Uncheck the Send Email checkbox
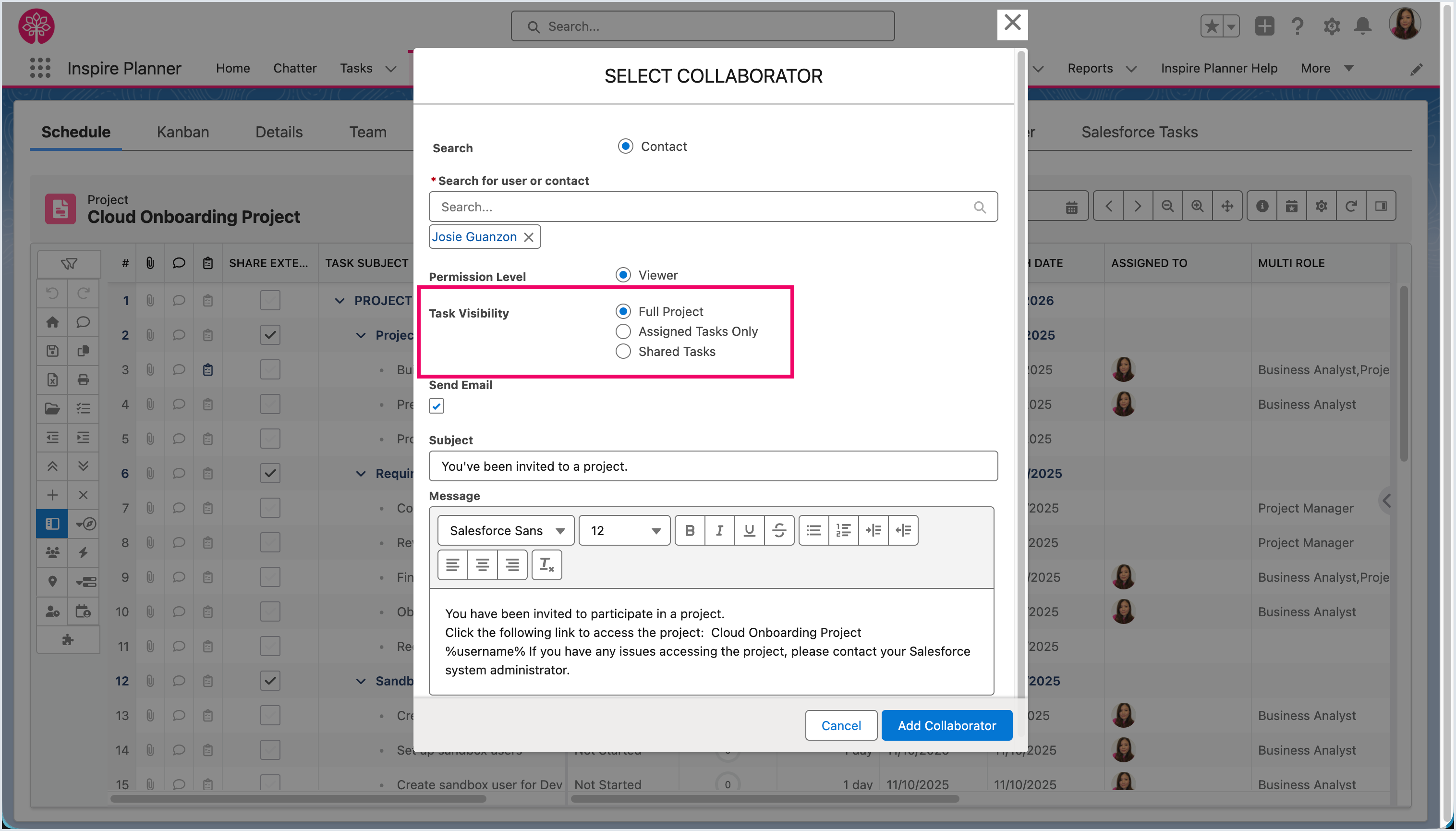This screenshot has height=831, width=1456. pyautogui.click(x=437, y=406)
